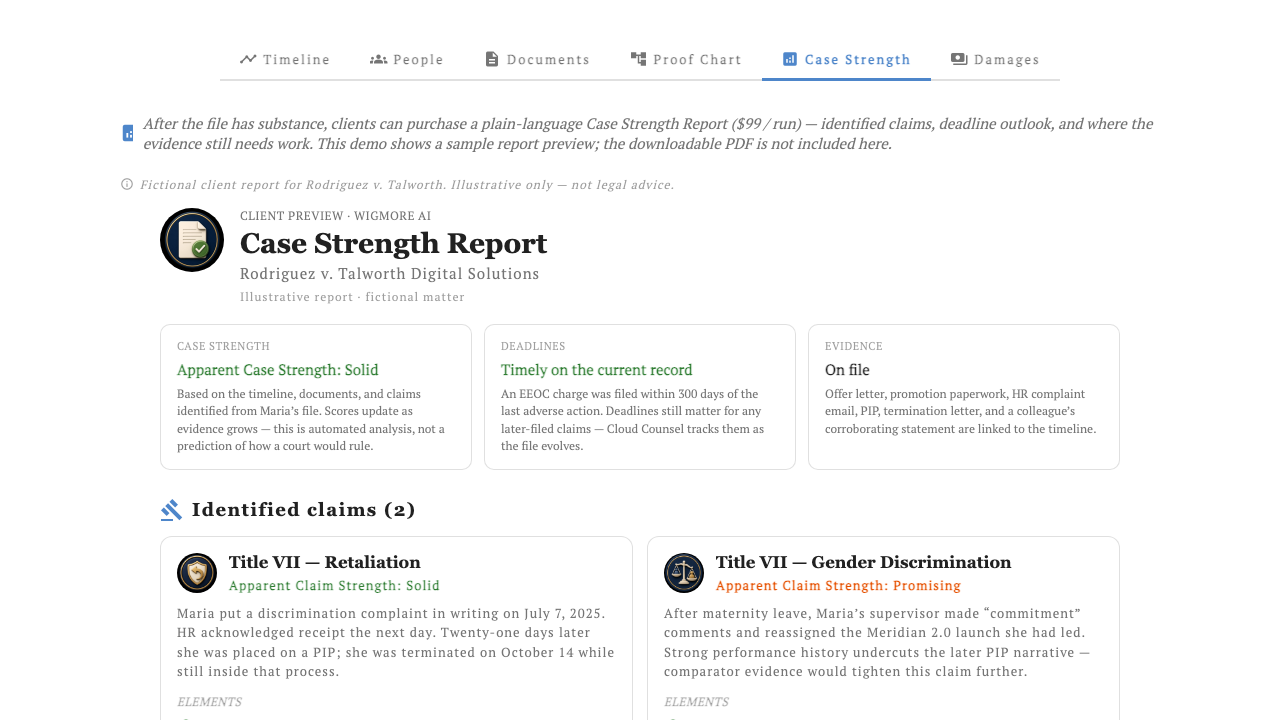Viewport: 1280px width, 720px height.
Task: Open the Evidence On file card
Action: pyautogui.click(x=964, y=397)
